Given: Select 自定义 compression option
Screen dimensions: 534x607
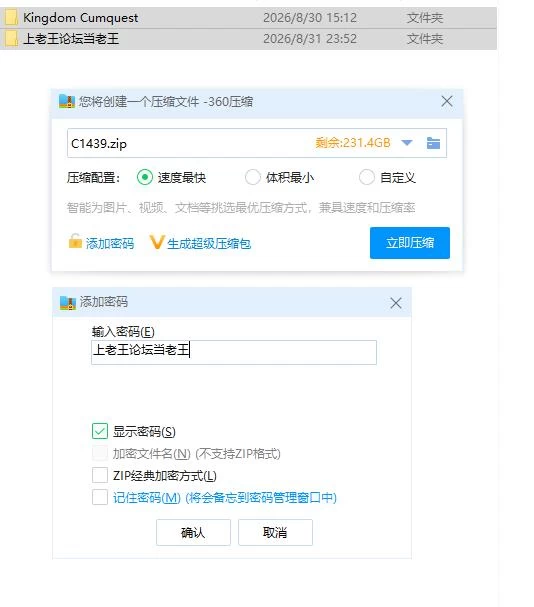Looking at the screenshot, I should click(x=366, y=177).
